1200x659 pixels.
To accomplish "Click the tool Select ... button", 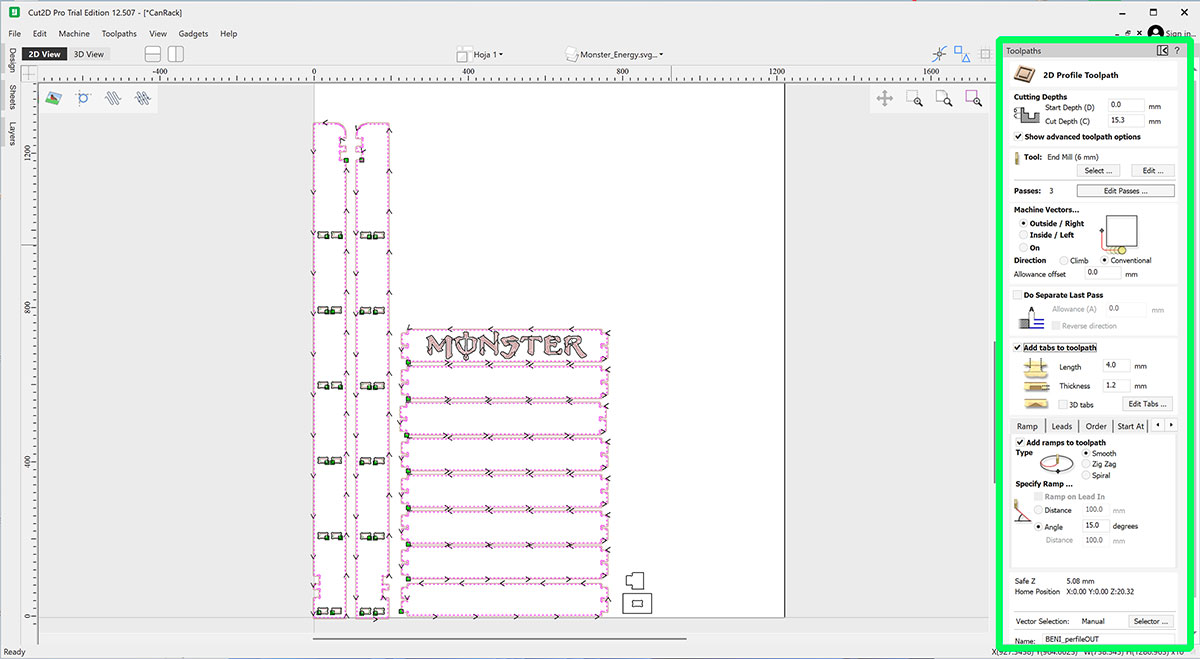I will click(x=1098, y=171).
